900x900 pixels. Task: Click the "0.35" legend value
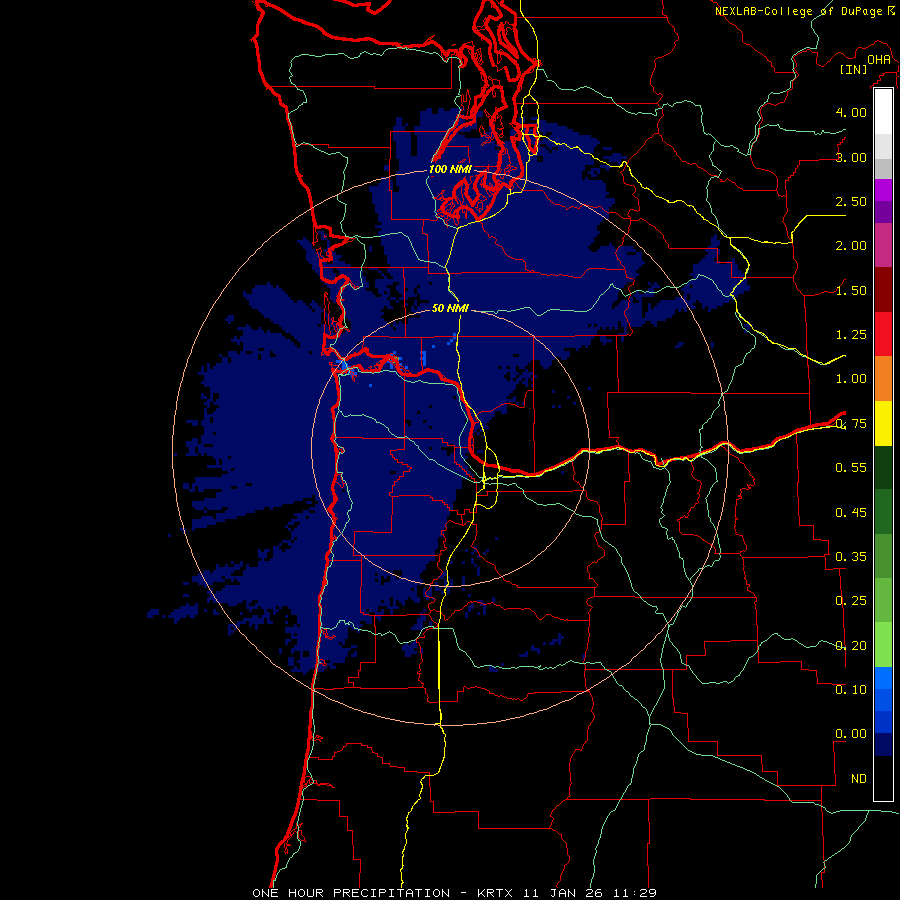pos(851,557)
